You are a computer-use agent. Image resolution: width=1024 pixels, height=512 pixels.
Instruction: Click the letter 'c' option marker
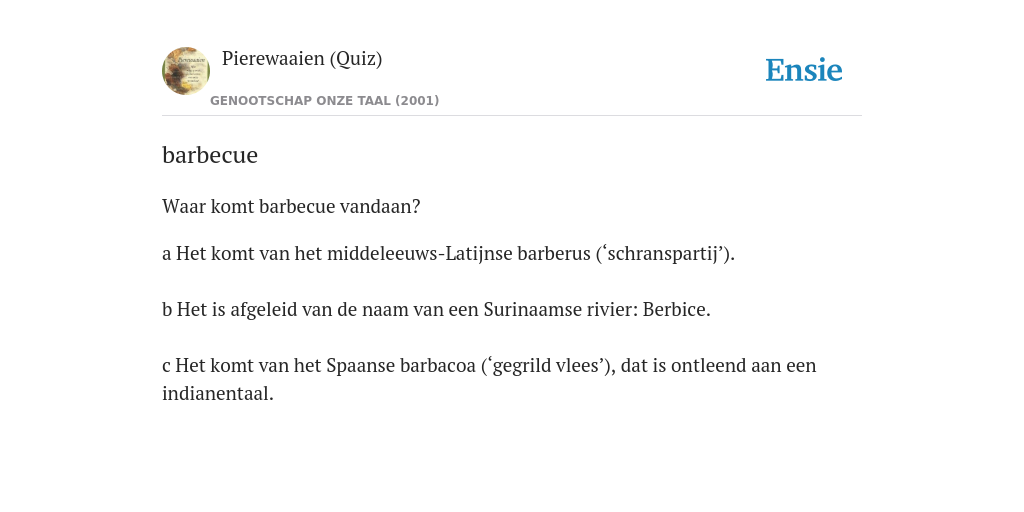click(x=167, y=366)
